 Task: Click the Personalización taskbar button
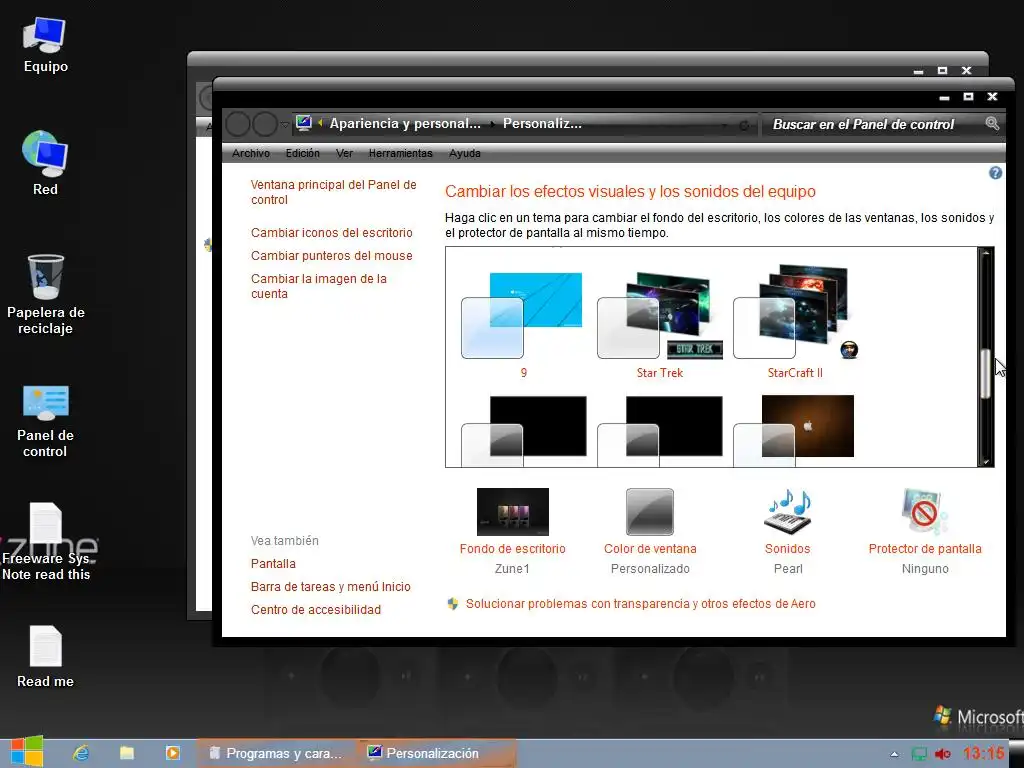(x=436, y=753)
